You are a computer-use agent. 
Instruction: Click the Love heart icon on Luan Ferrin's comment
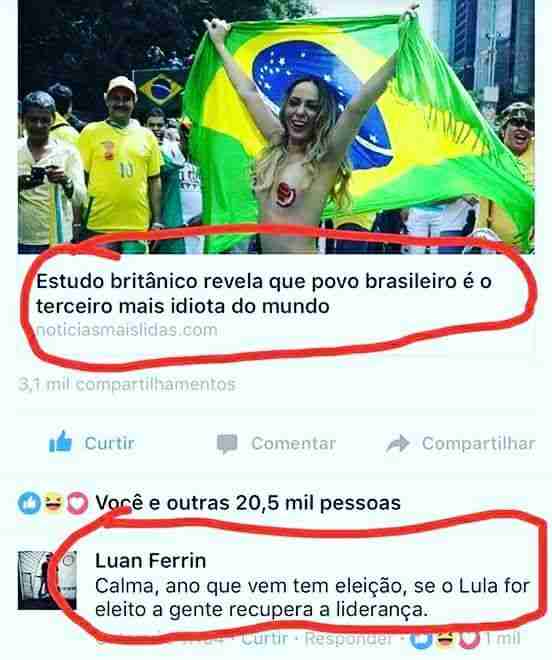click(469, 639)
